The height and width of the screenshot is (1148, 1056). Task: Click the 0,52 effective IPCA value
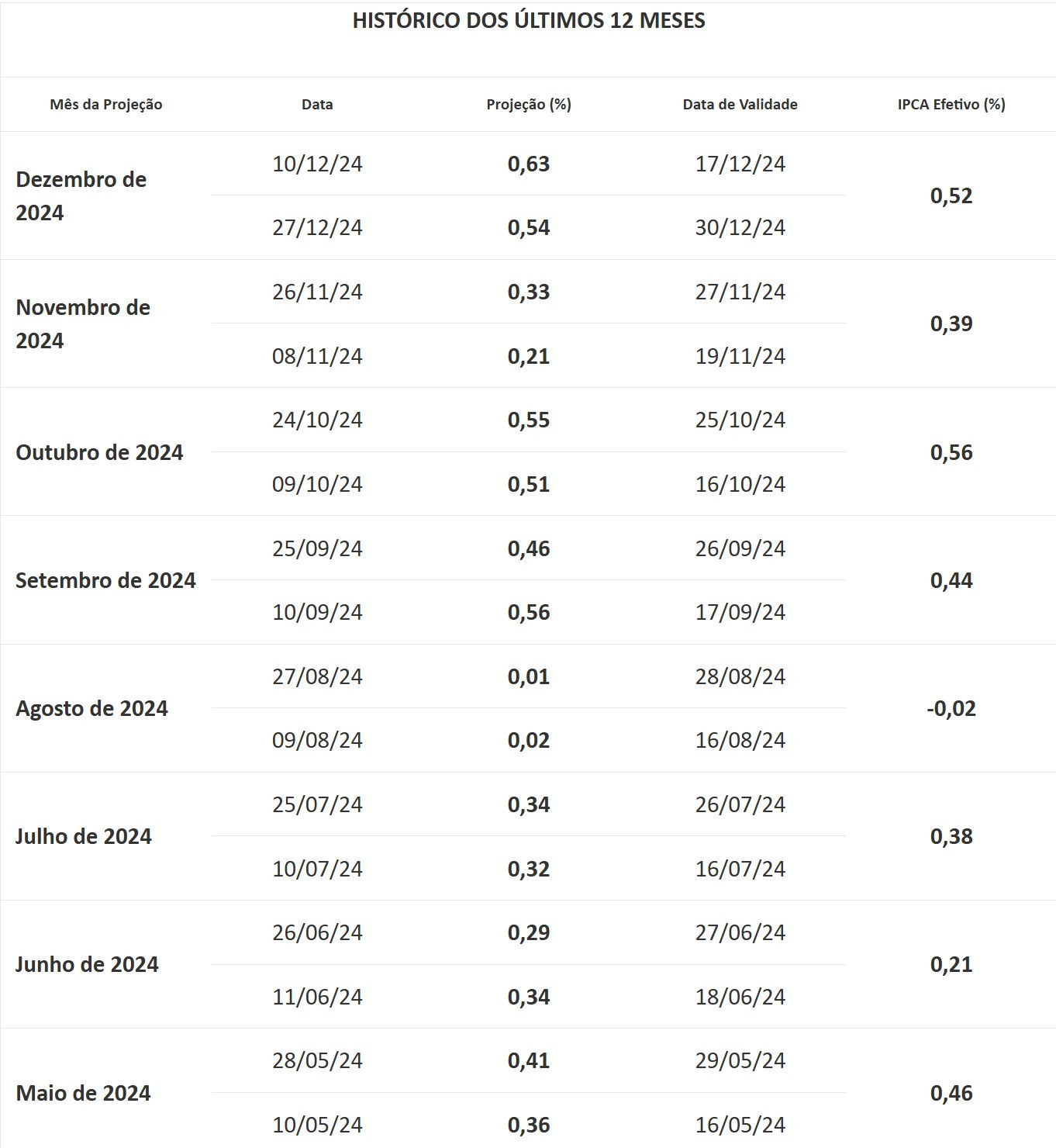tap(951, 195)
